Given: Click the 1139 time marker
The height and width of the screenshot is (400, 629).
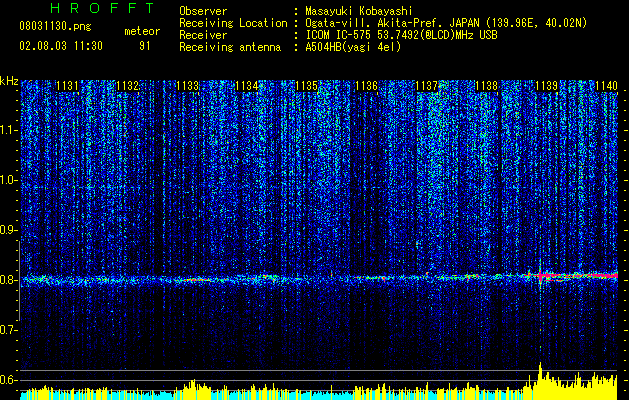Looking at the screenshot, I should (x=546, y=86).
